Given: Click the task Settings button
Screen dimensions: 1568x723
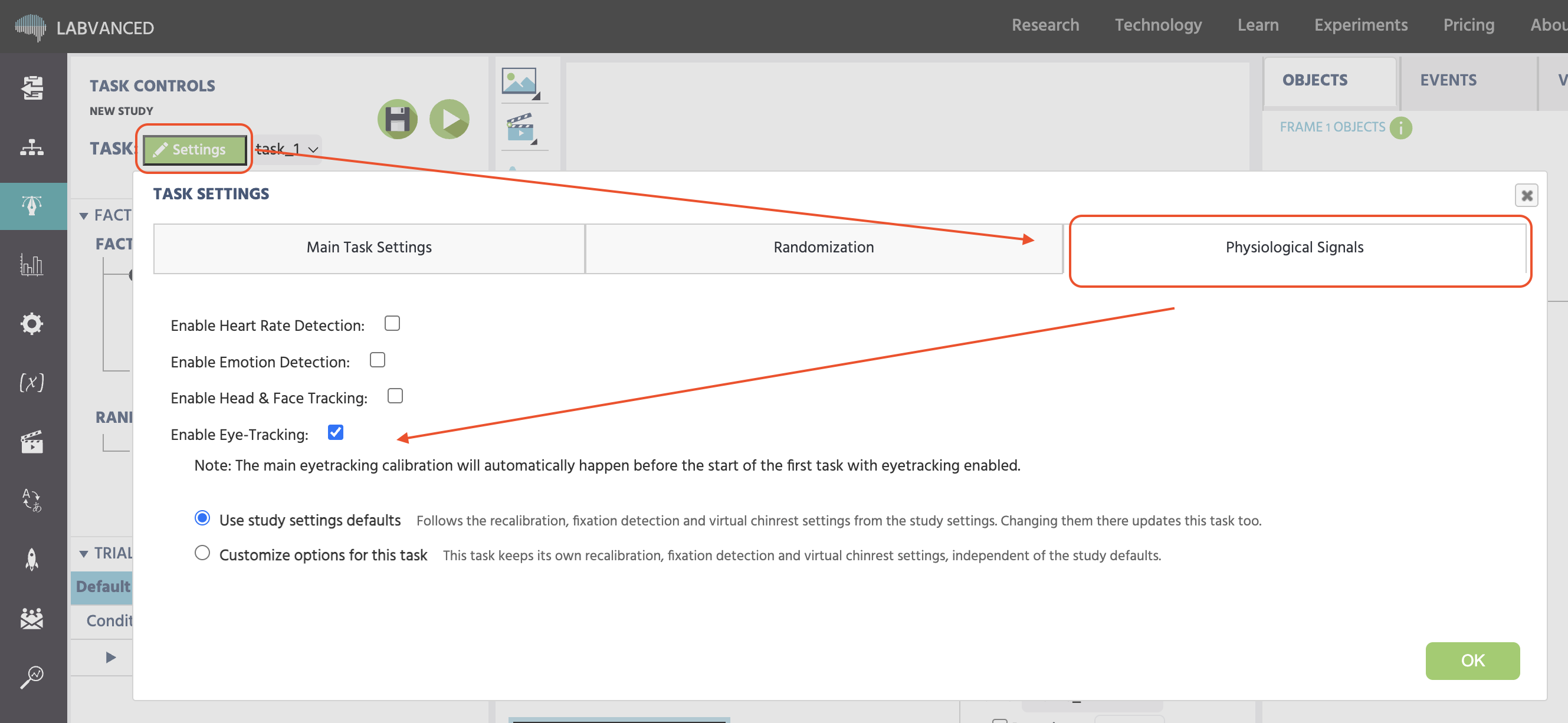Looking at the screenshot, I should tap(195, 150).
